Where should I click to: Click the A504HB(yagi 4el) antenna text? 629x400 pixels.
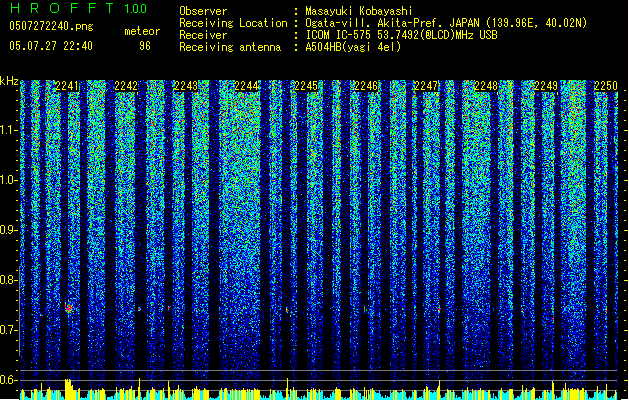pyautogui.click(x=353, y=47)
